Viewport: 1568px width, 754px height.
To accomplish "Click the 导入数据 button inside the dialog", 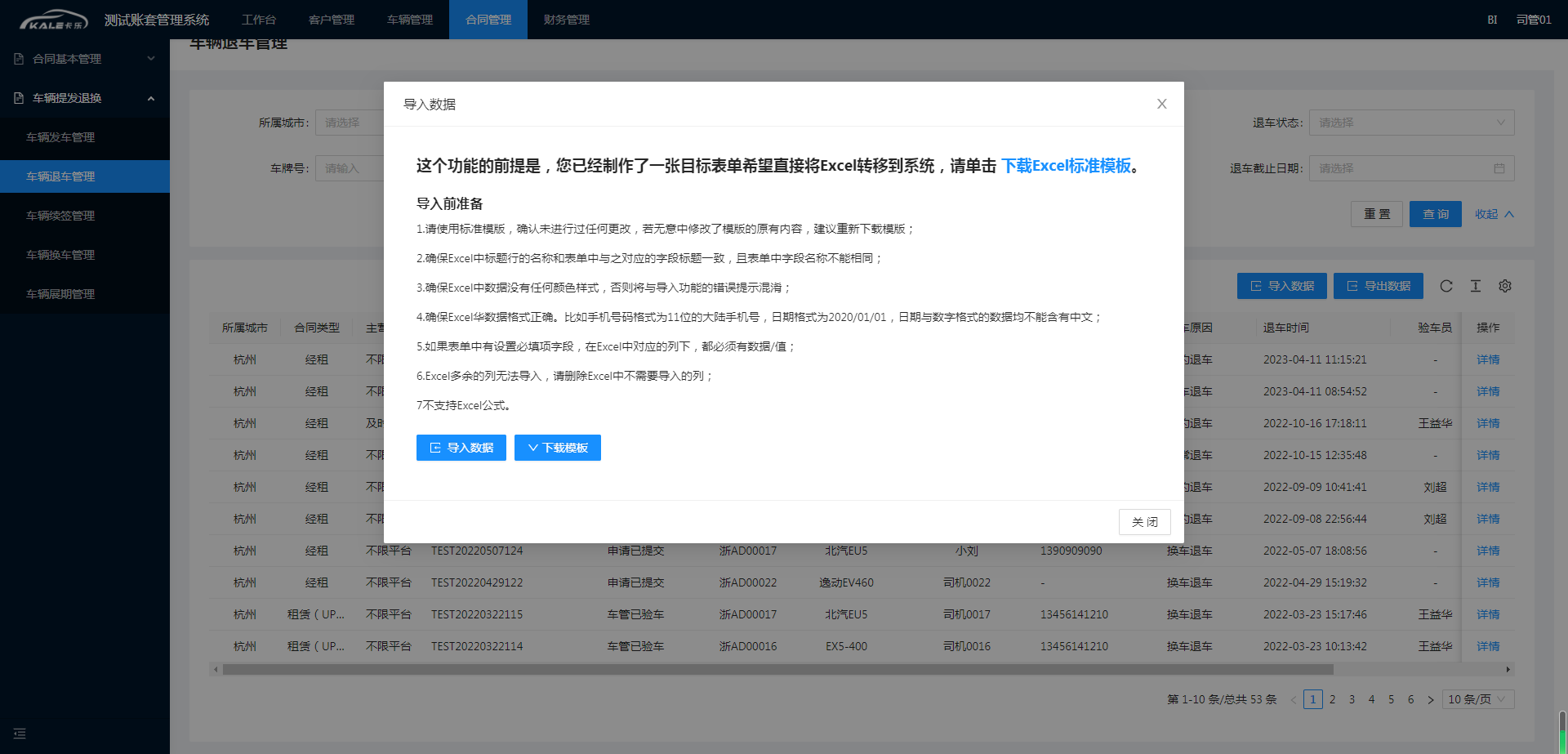I will (461, 448).
